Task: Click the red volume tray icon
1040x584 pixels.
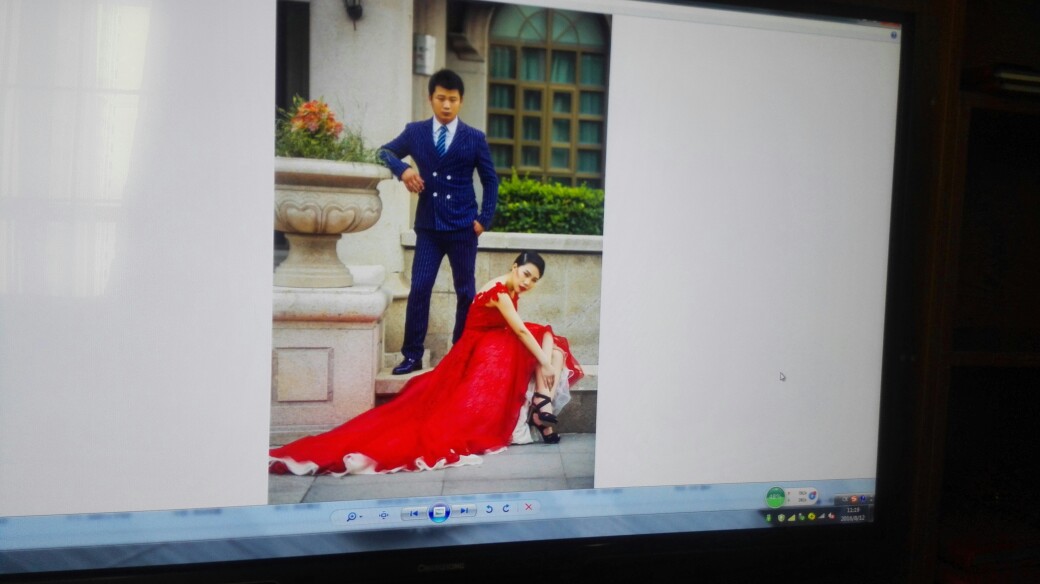Action: pos(830,516)
